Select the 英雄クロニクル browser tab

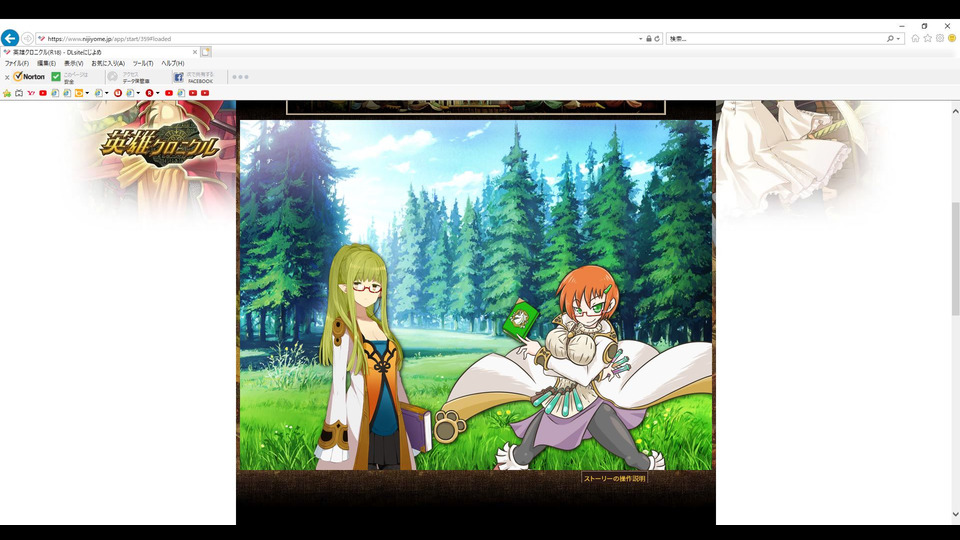coord(98,52)
